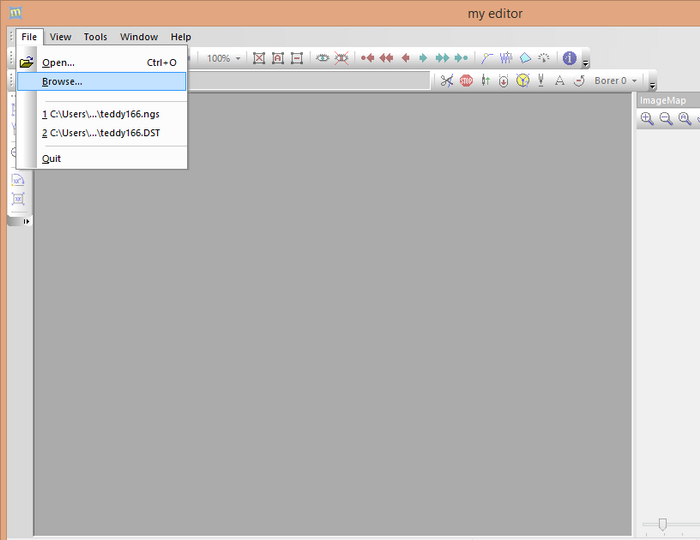Screen dimensions: 700x540
Task: Open the 100% zoom dropdown
Action: 224,58
